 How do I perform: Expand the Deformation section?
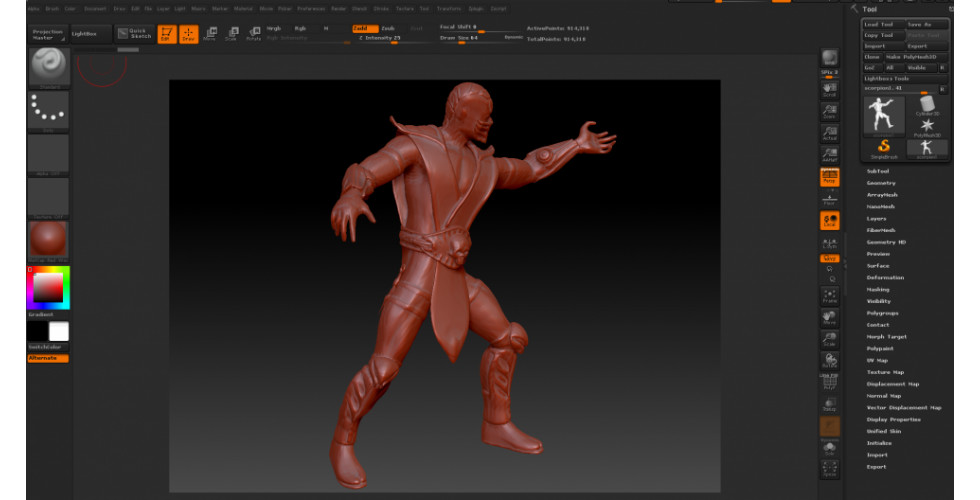tap(885, 277)
